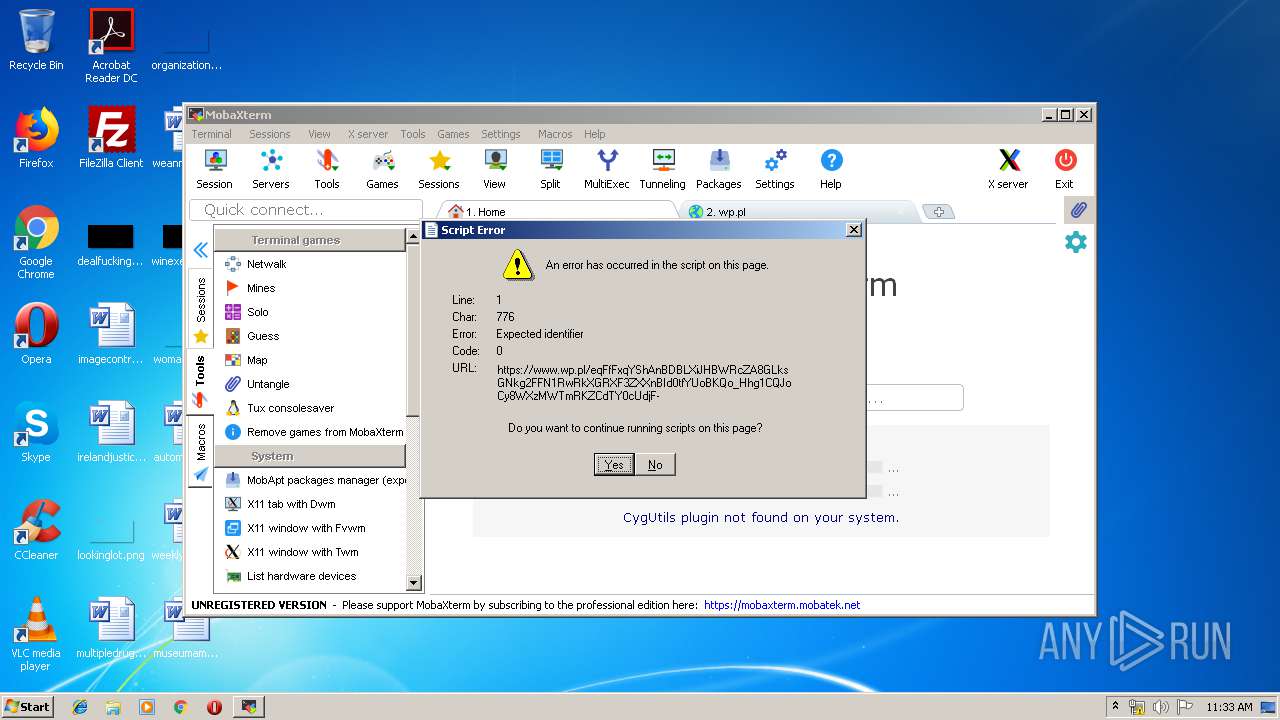Open the Sessions star toolbar icon
Viewport: 1280px width, 720px height.
click(439, 169)
